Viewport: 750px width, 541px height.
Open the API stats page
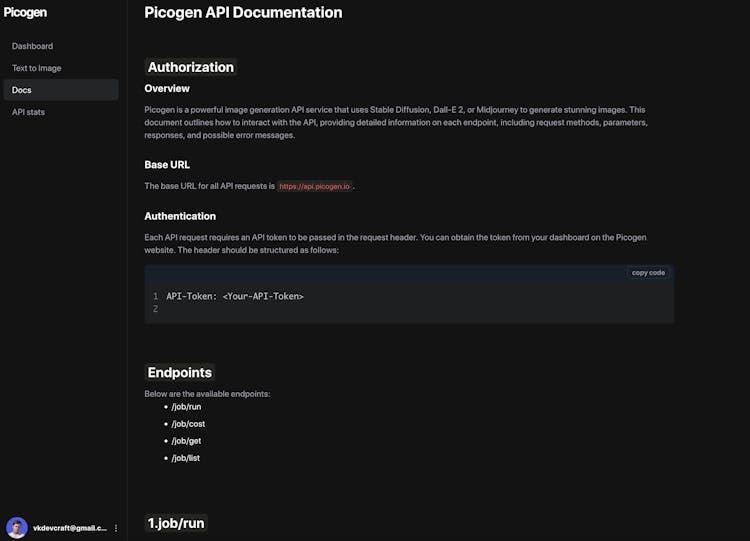[28, 112]
